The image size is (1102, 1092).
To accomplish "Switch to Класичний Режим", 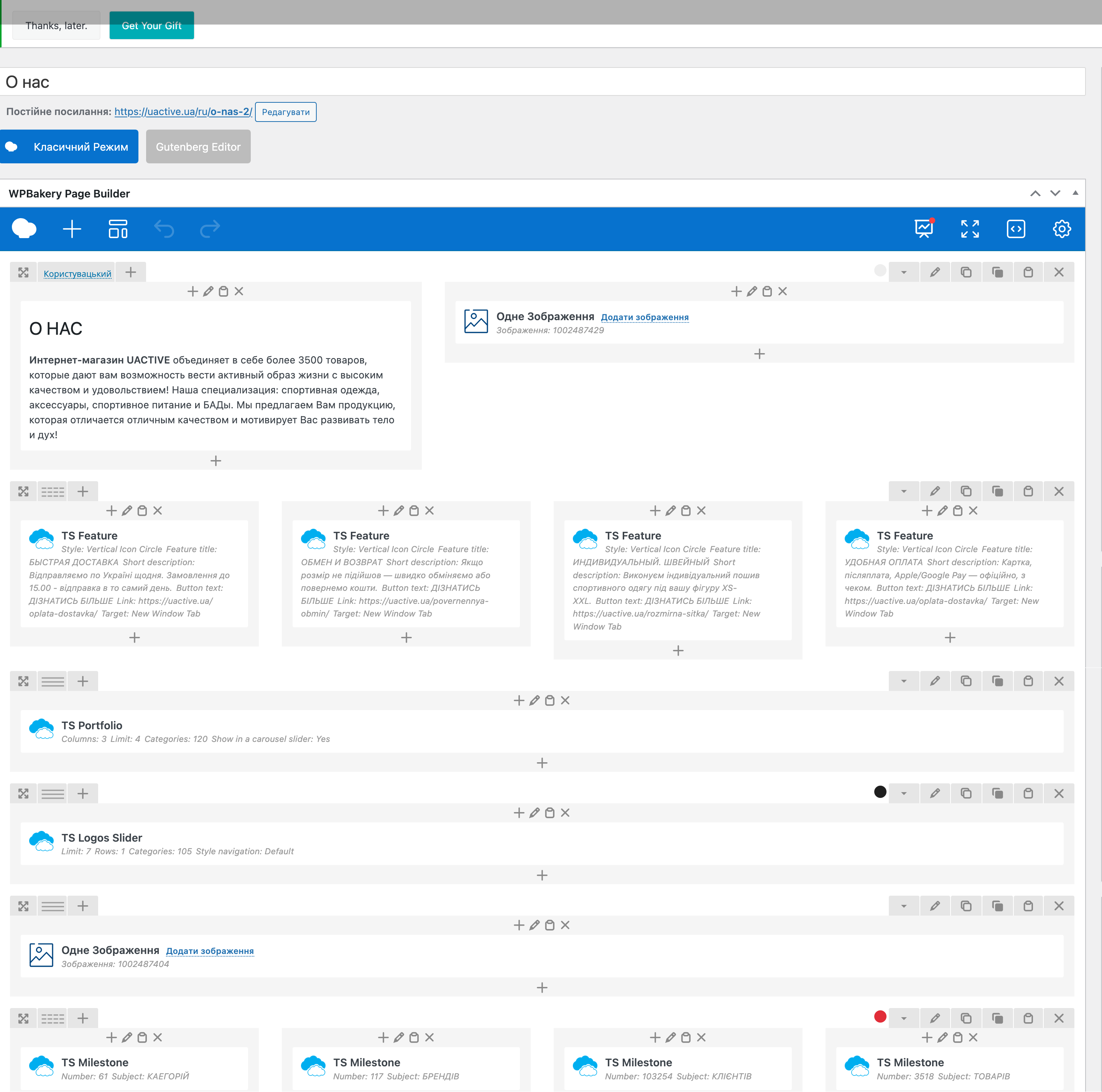I will tap(69, 146).
